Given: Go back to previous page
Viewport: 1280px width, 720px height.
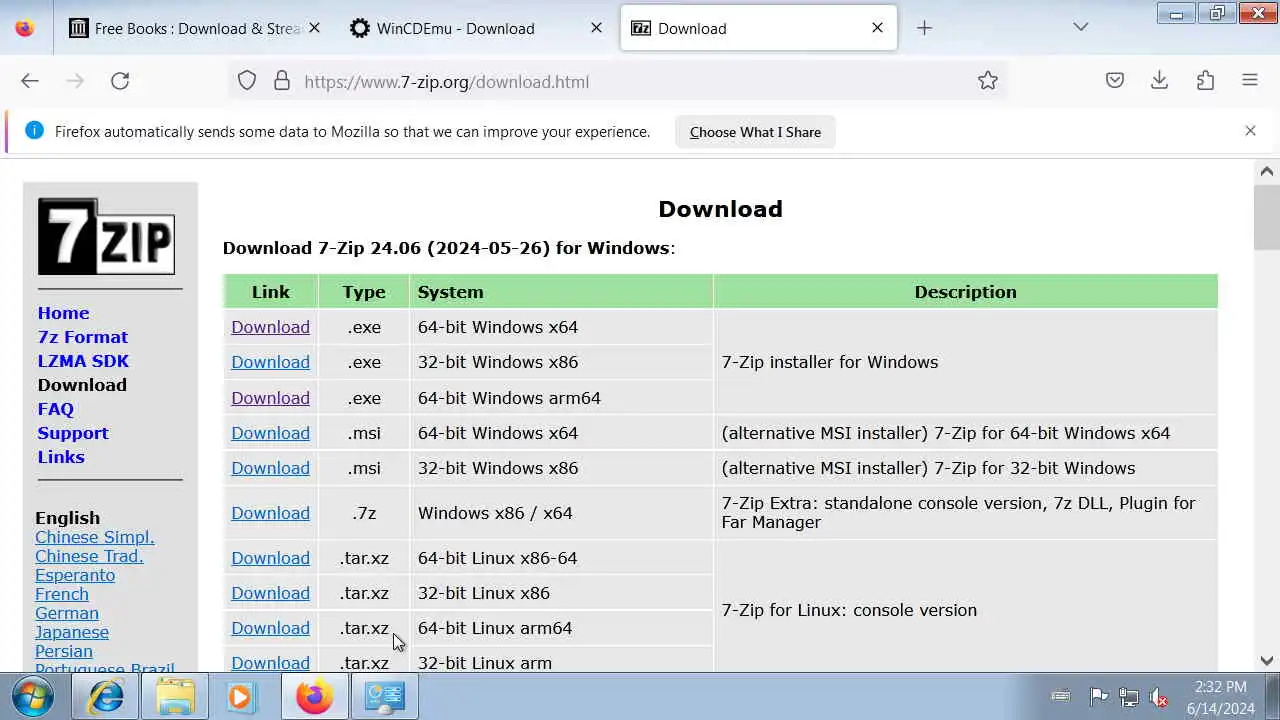Looking at the screenshot, I should 30,81.
